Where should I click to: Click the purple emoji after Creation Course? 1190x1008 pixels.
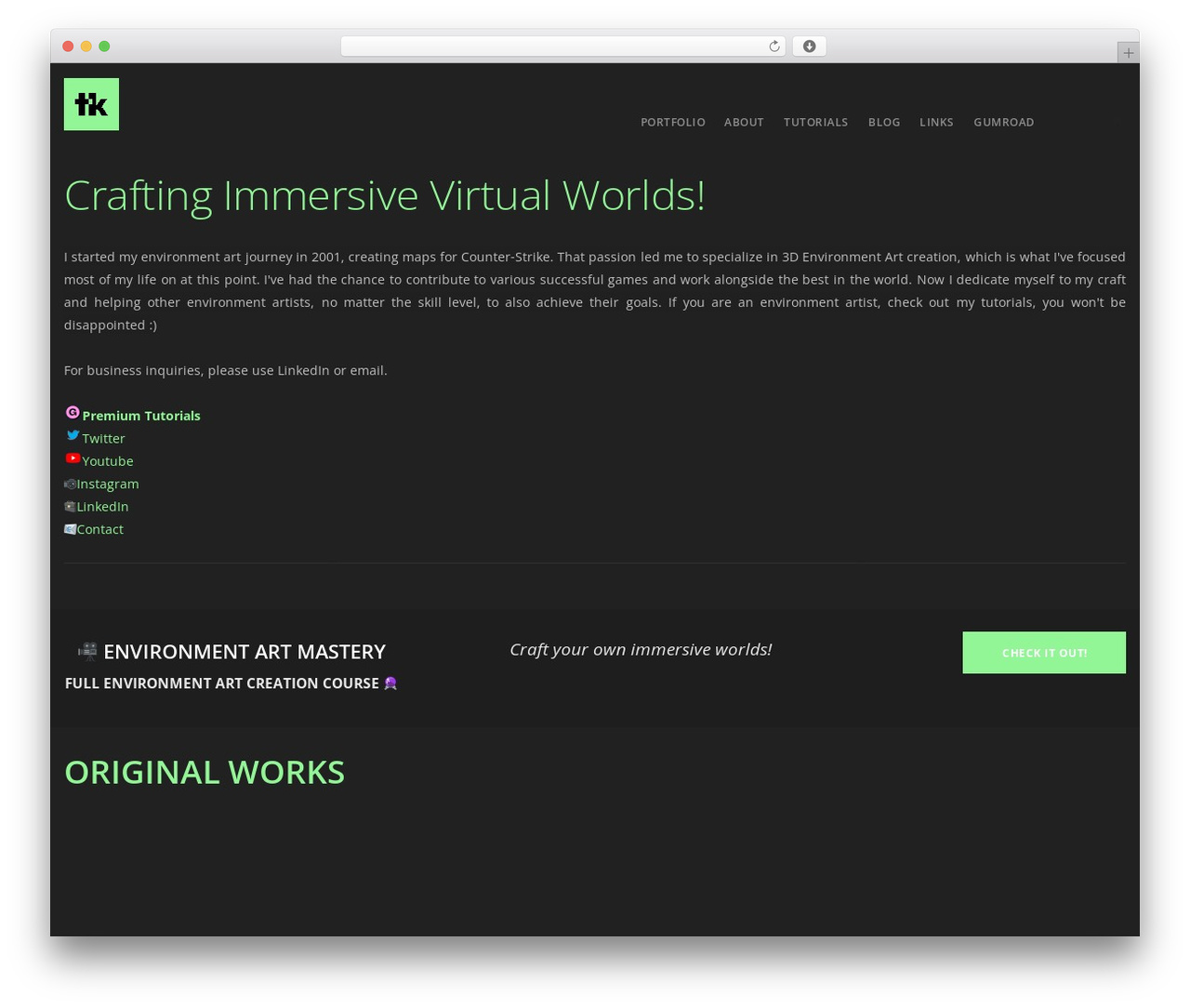point(390,683)
